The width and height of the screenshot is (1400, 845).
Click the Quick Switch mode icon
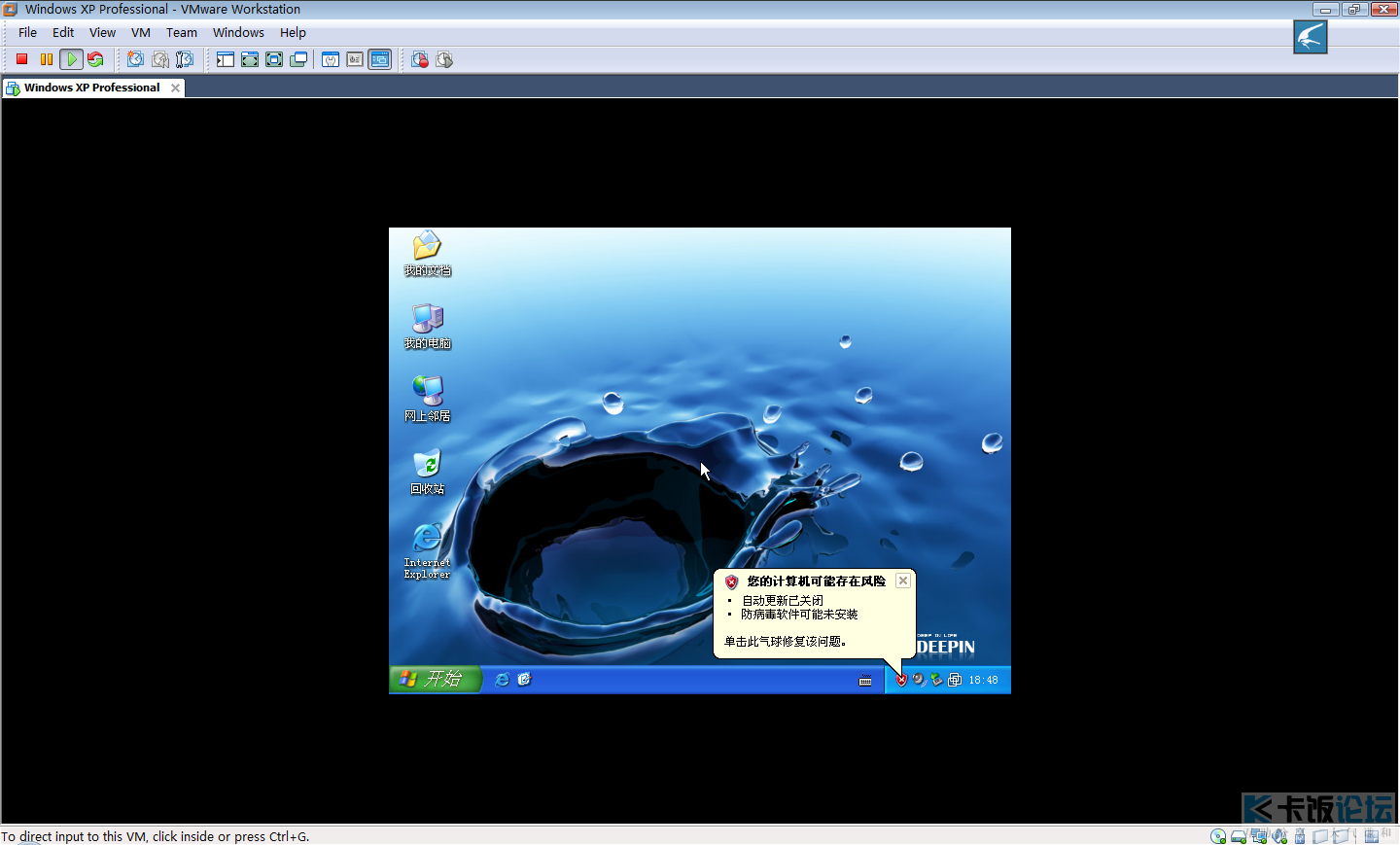pyautogui.click(x=250, y=59)
